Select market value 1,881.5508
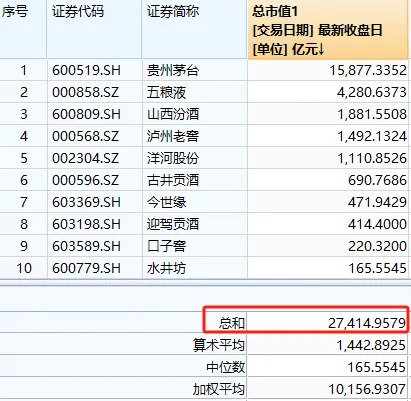The height and width of the screenshot is (401, 411). click(372, 114)
